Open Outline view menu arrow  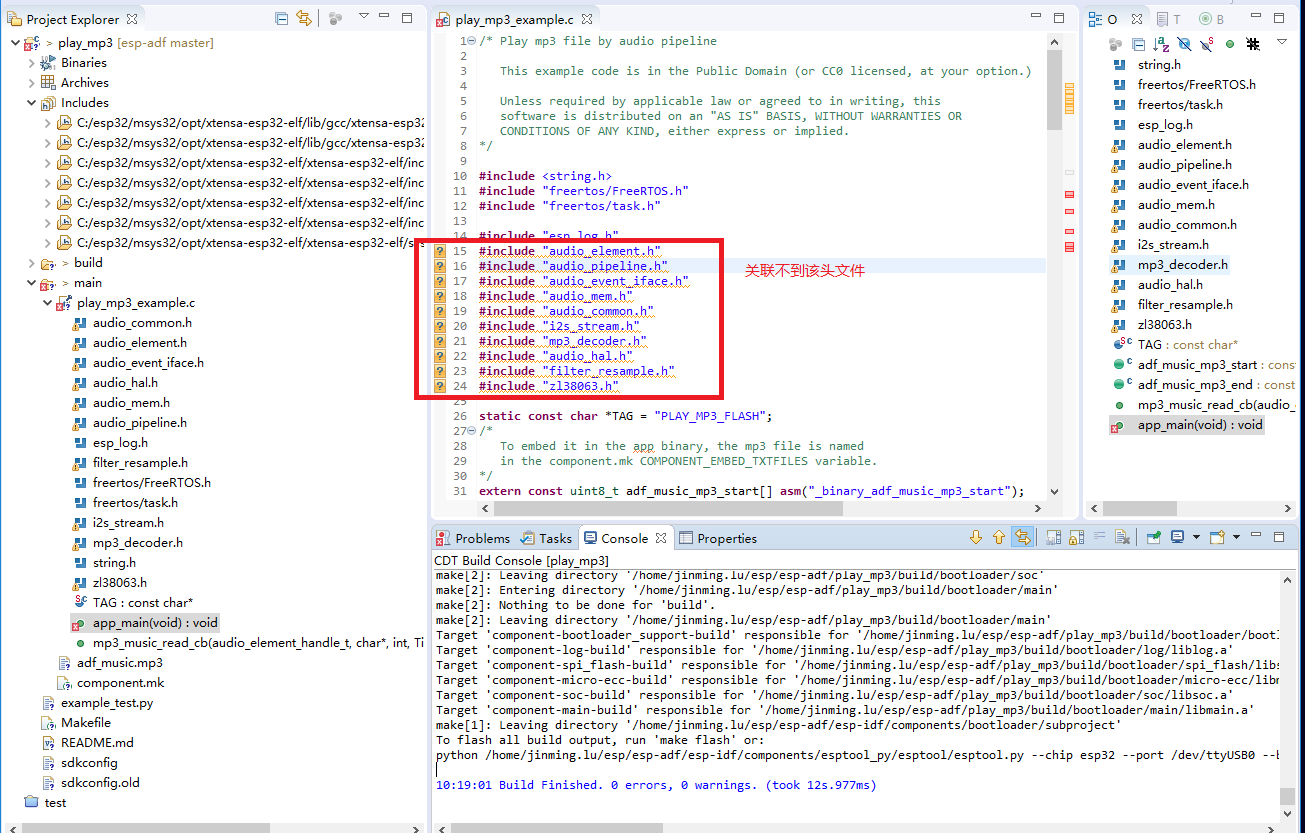point(1282,43)
